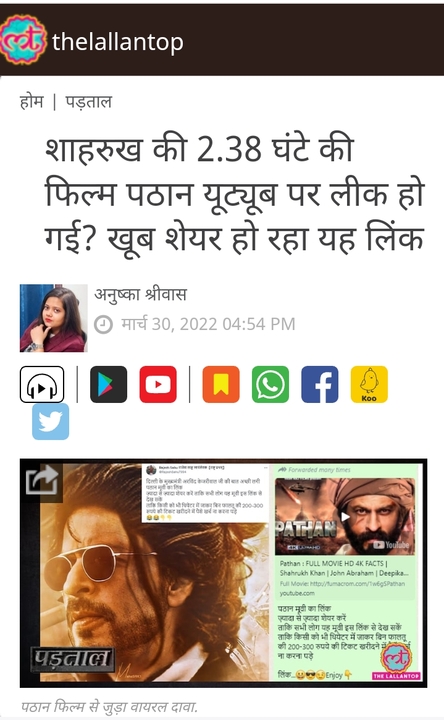Play audio via headphone listen icon

point(42,384)
